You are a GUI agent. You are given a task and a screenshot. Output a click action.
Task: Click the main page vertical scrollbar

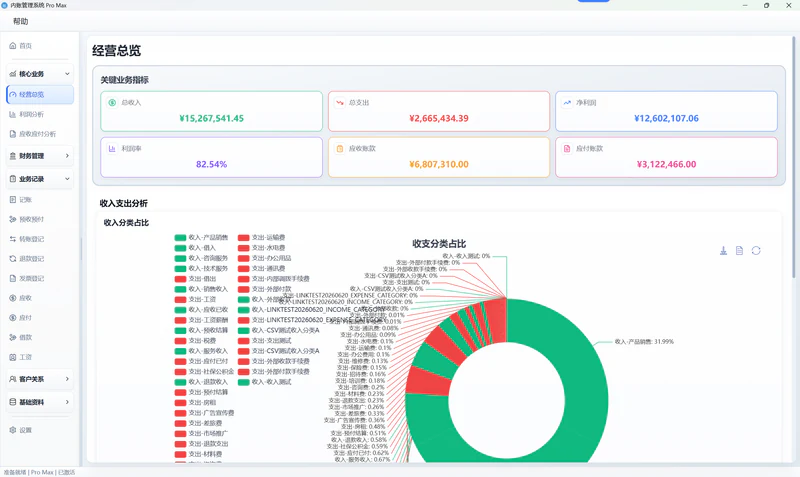[x=793, y=158]
